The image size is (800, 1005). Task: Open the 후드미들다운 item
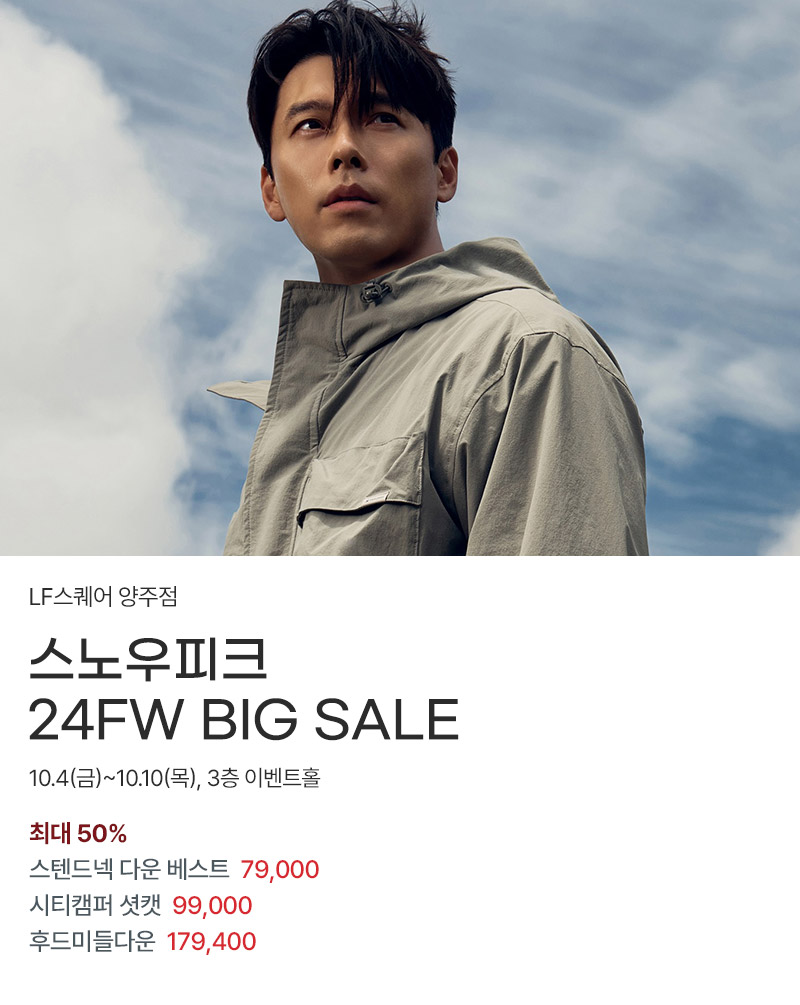(92, 941)
